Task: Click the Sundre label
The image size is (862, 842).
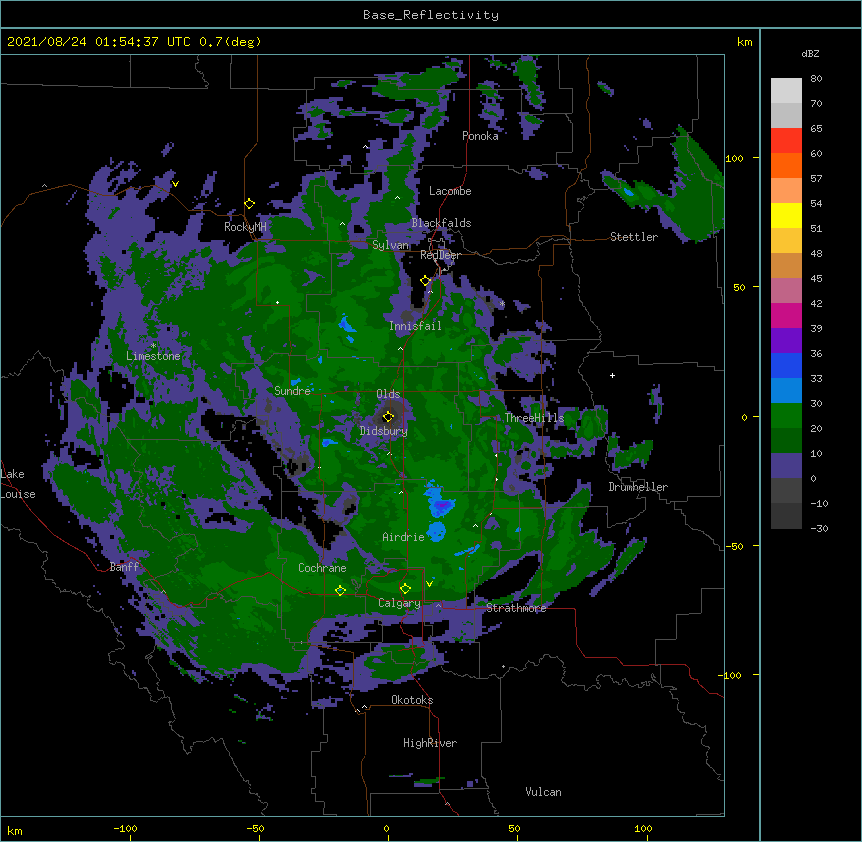Action: (292, 391)
